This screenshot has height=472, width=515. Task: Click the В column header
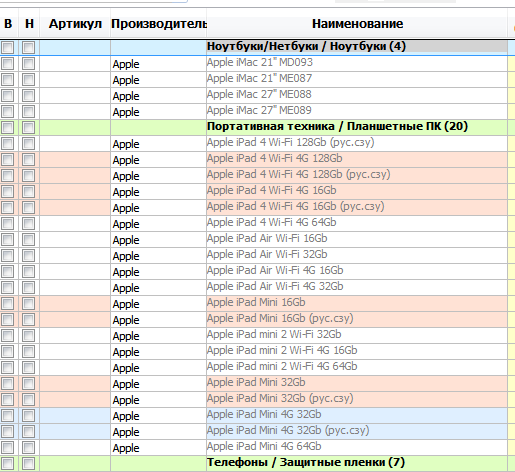click(x=8, y=24)
